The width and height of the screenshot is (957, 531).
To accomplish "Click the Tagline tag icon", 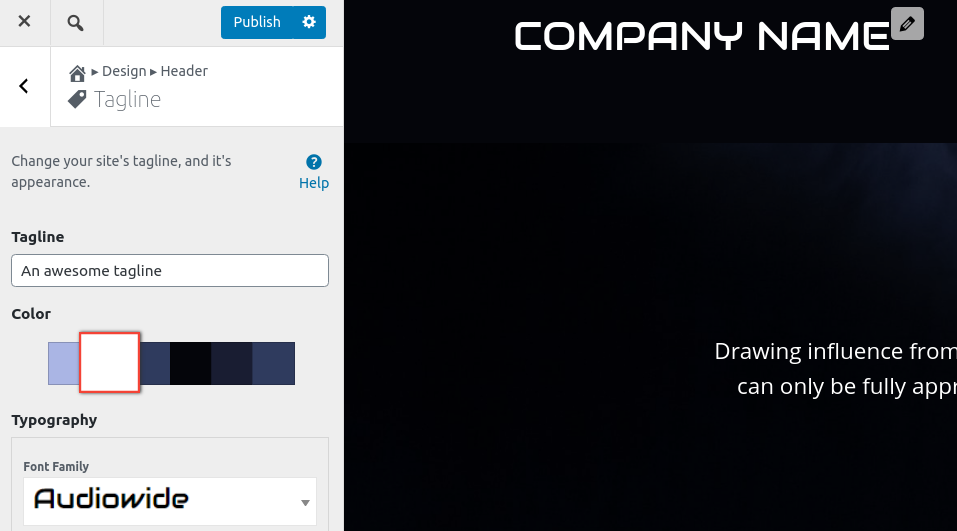I will (x=77, y=99).
